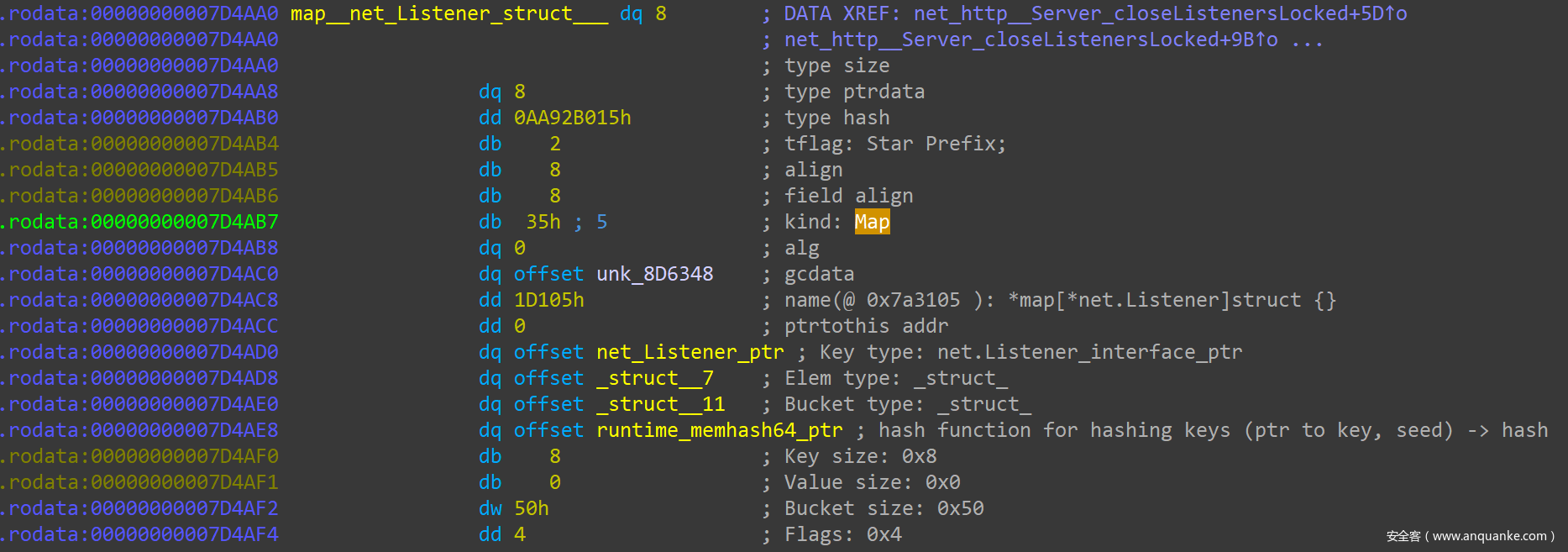The width and height of the screenshot is (1568, 552).
Task: Click the 35h kind byte value
Action: pos(543,222)
